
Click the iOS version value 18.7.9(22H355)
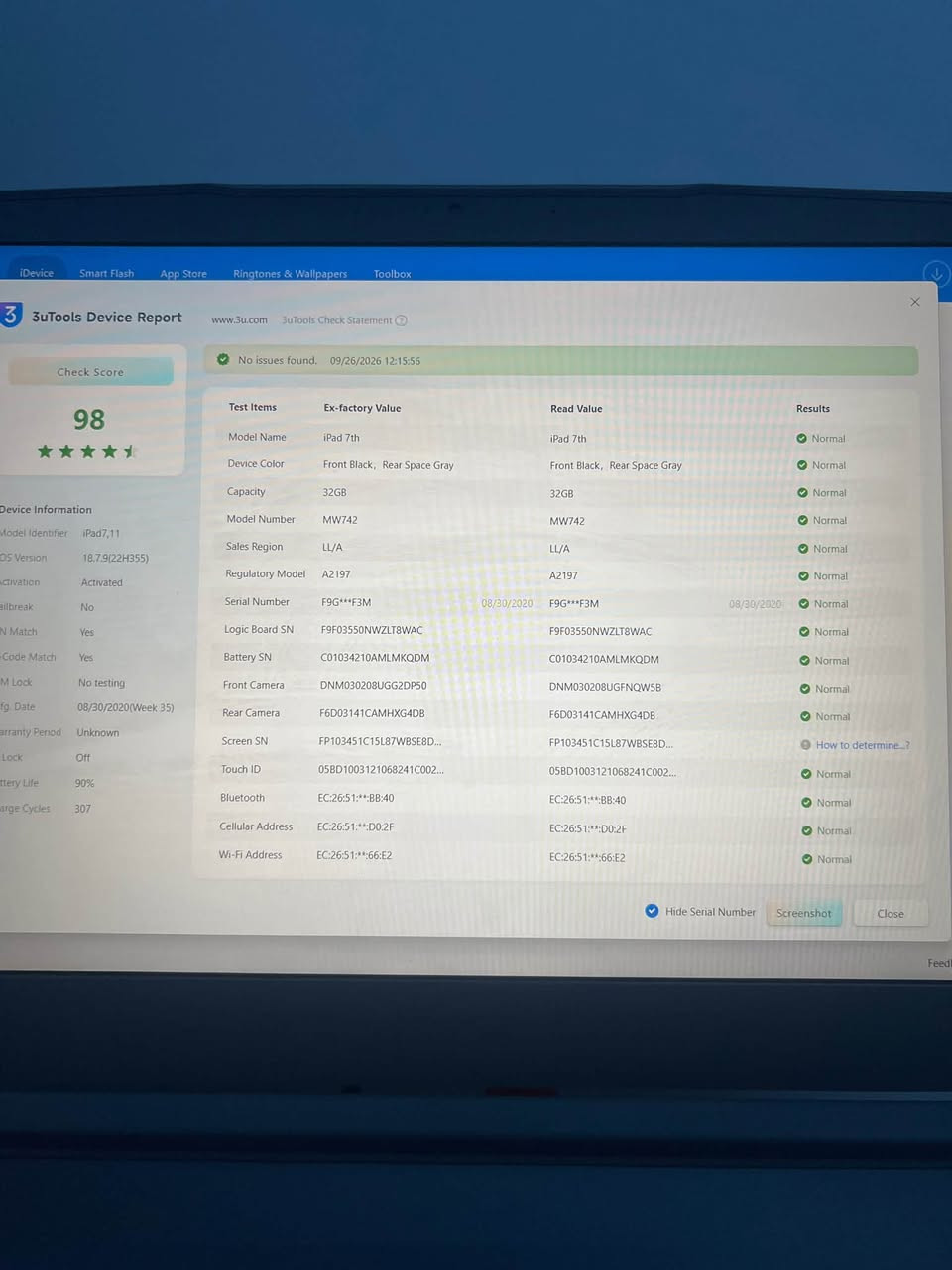(x=115, y=558)
